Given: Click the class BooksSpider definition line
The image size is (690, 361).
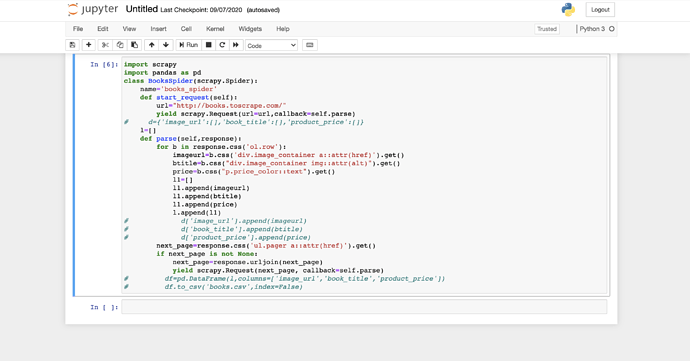Looking at the screenshot, I should click(191, 81).
